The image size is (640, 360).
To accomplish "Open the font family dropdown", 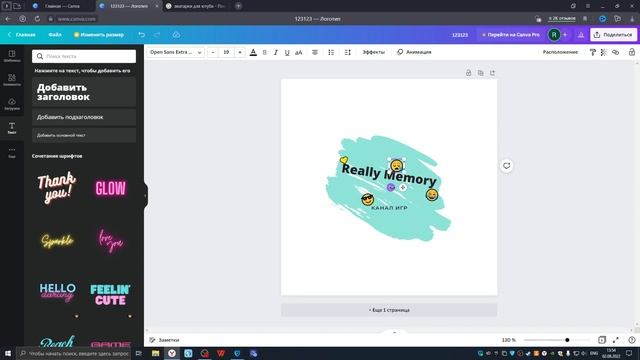I will point(176,52).
